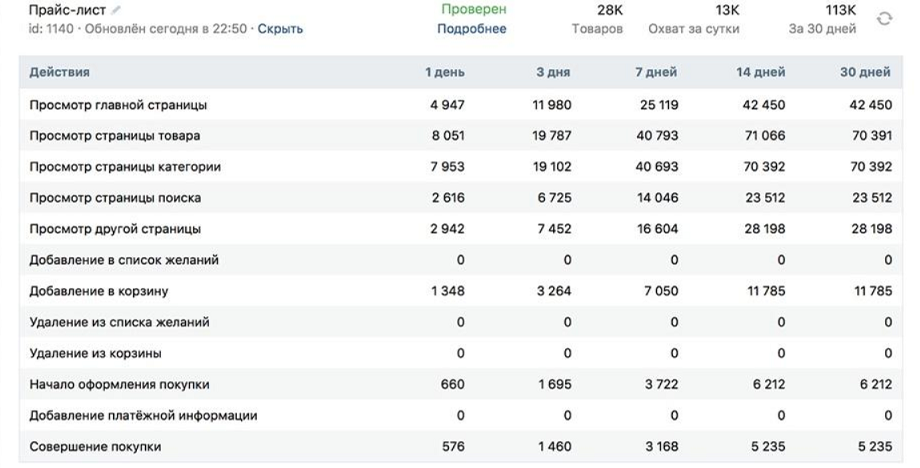Click the pencil icon next to Прайс-лист
The image size is (920, 468).
pos(116,10)
